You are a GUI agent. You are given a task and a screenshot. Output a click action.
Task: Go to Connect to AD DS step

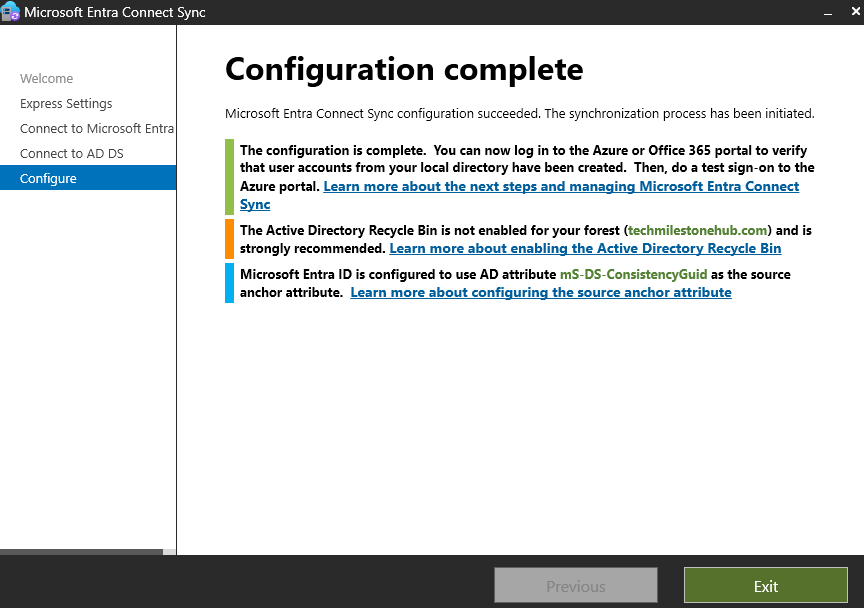pyautogui.click(x=72, y=154)
